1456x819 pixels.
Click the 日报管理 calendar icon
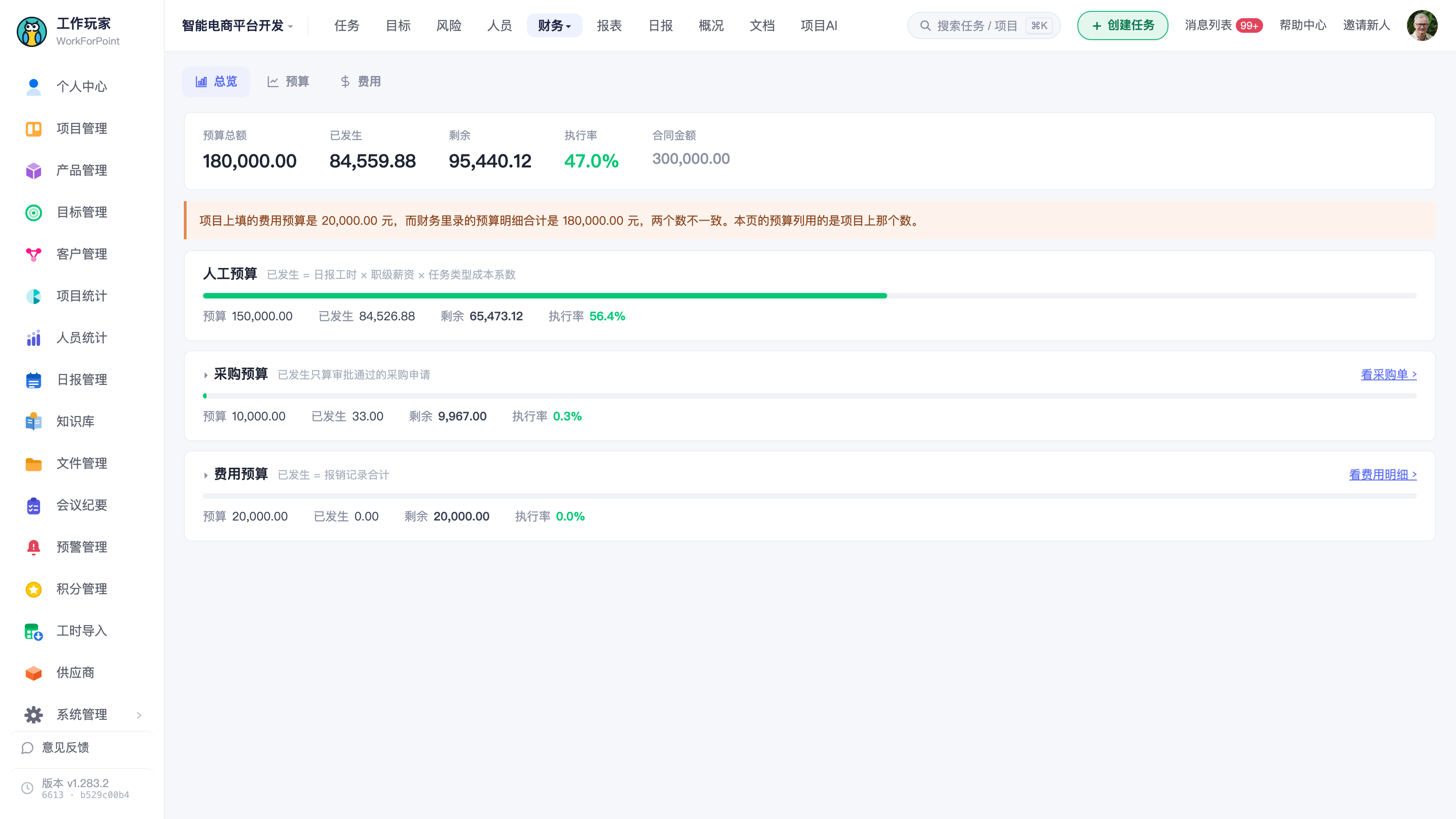(33, 380)
